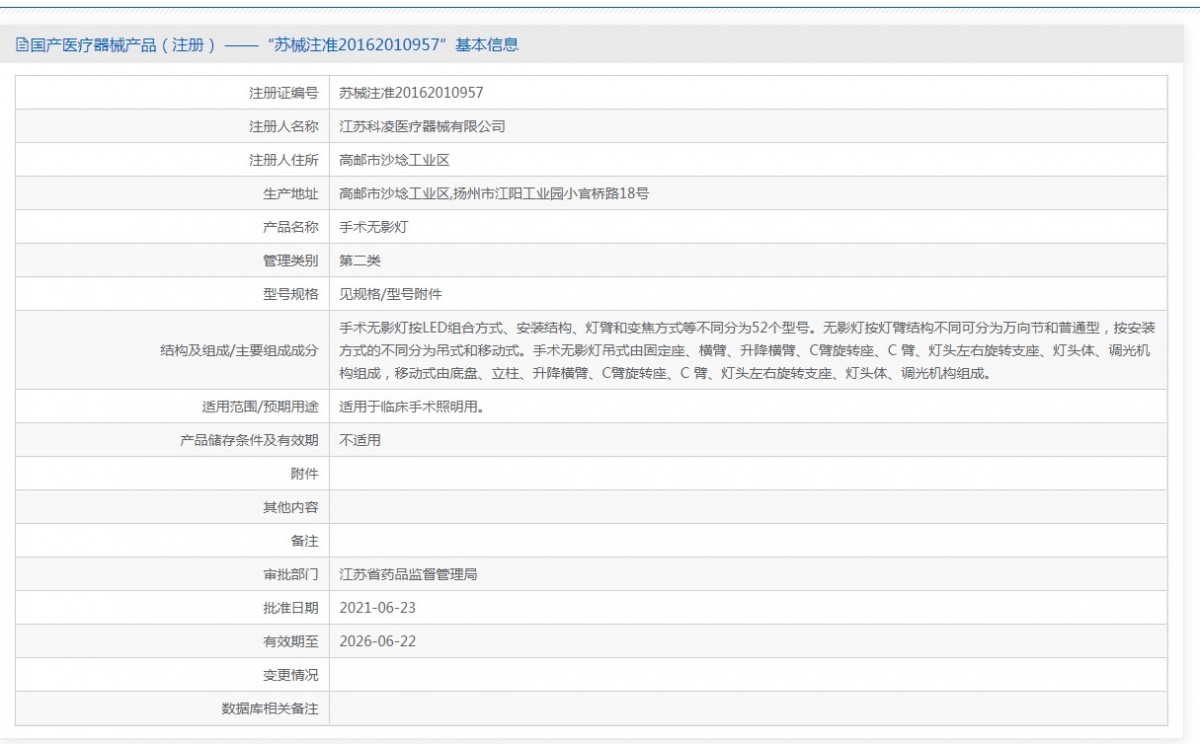Click the label 管理类别

291,260
